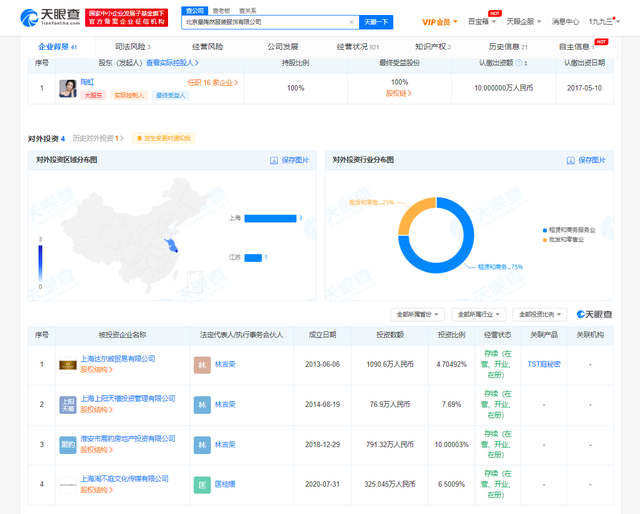640x514 pixels.
Task: Sort by 认缴出资额 using the sort arrows
Action: pos(526,63)
